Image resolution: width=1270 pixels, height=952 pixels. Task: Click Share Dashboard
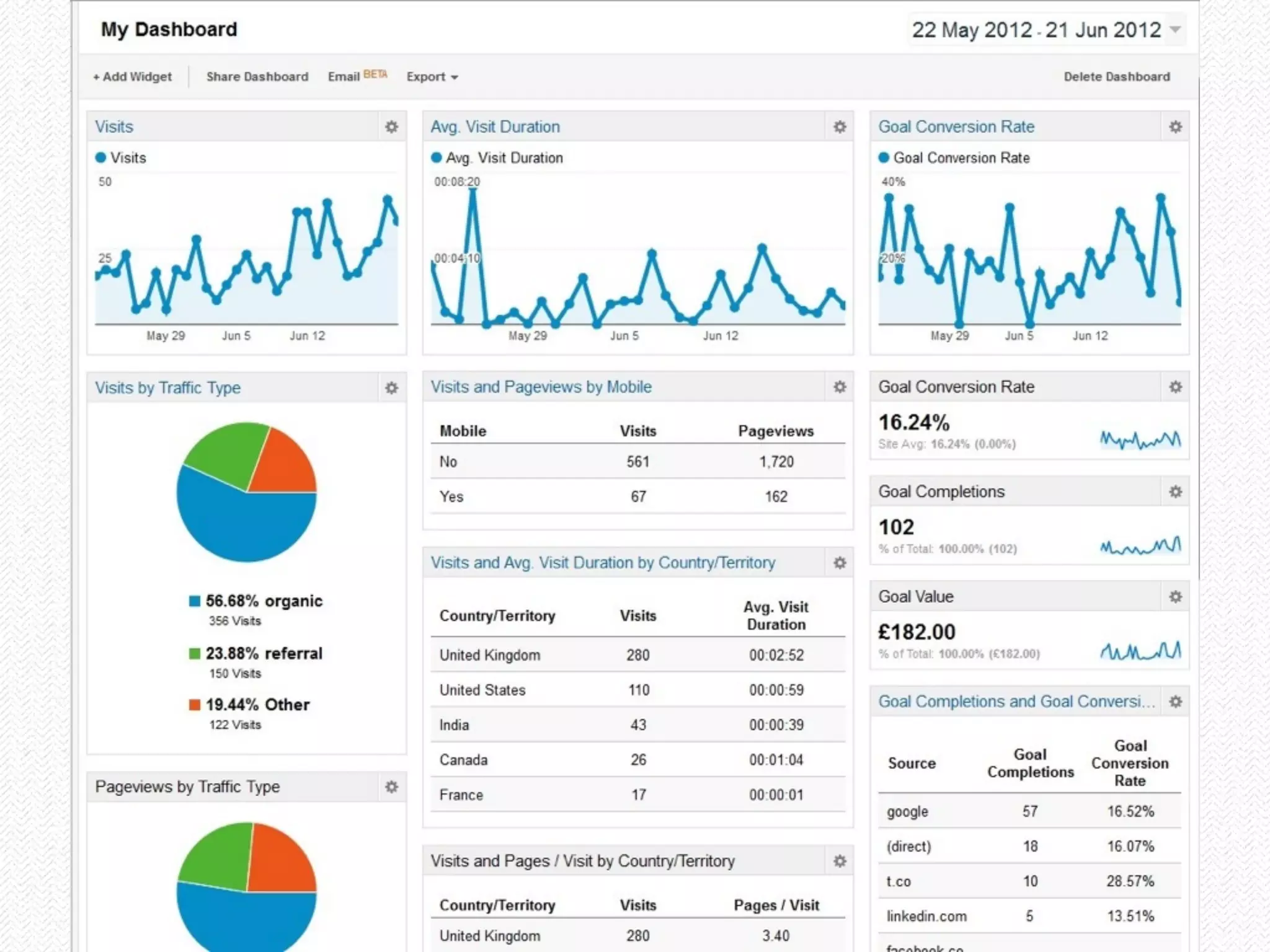pyautogui.click(x=257, y=77)
